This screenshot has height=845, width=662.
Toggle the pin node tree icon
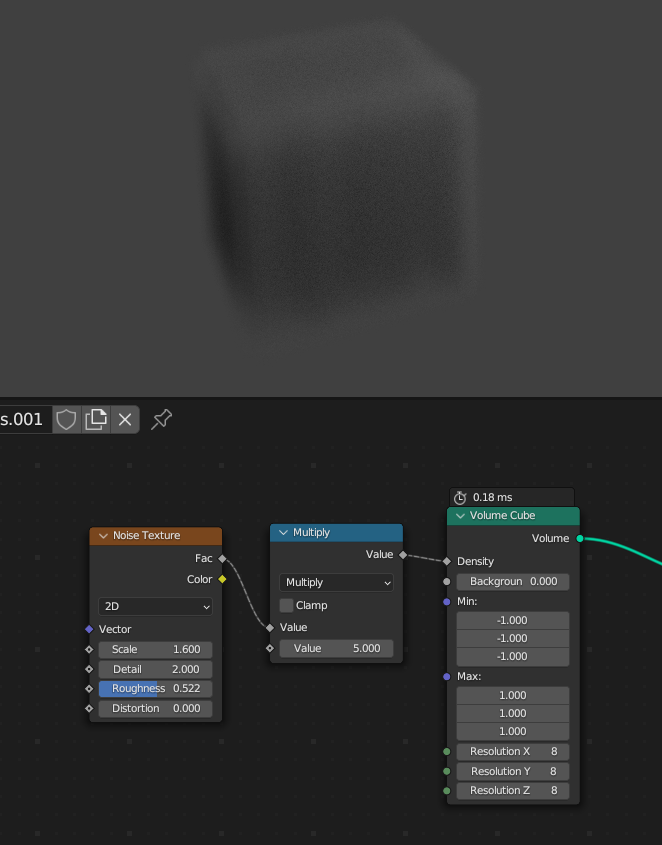click(x=161, y=419)
